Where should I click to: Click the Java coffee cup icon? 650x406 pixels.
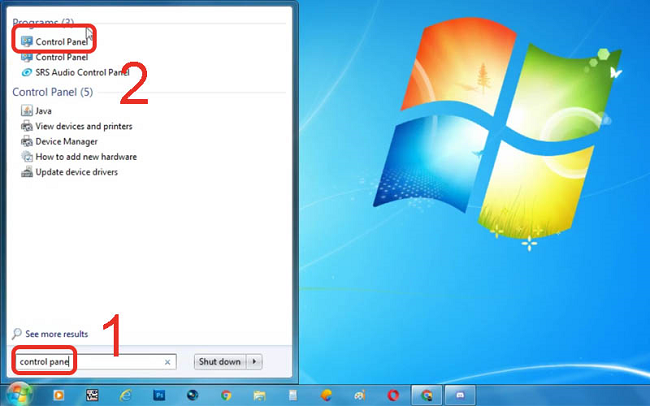tap(26, 111)
